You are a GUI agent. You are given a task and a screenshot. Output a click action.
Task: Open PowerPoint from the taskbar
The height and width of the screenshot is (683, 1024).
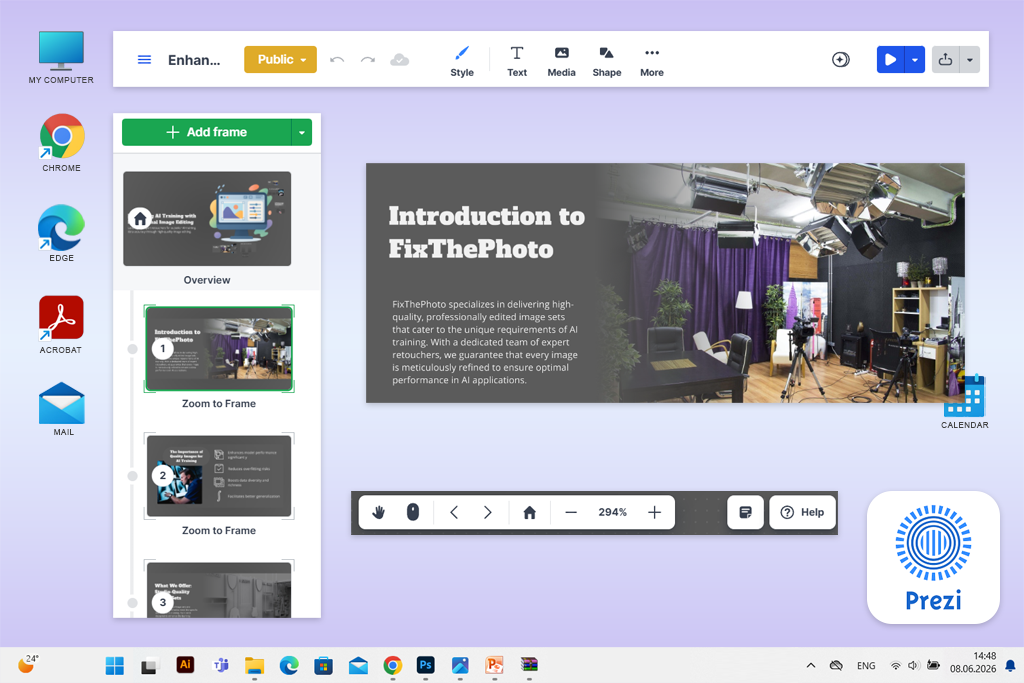click(494, 665)
